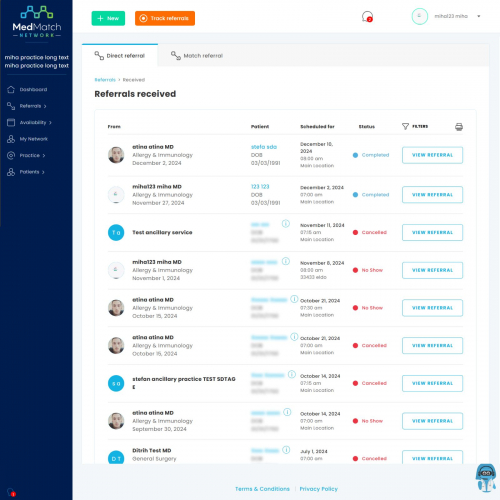Open patient link 123 123
Image resolution: width=500 pixels, height=500 pixels.
point(260,186)
